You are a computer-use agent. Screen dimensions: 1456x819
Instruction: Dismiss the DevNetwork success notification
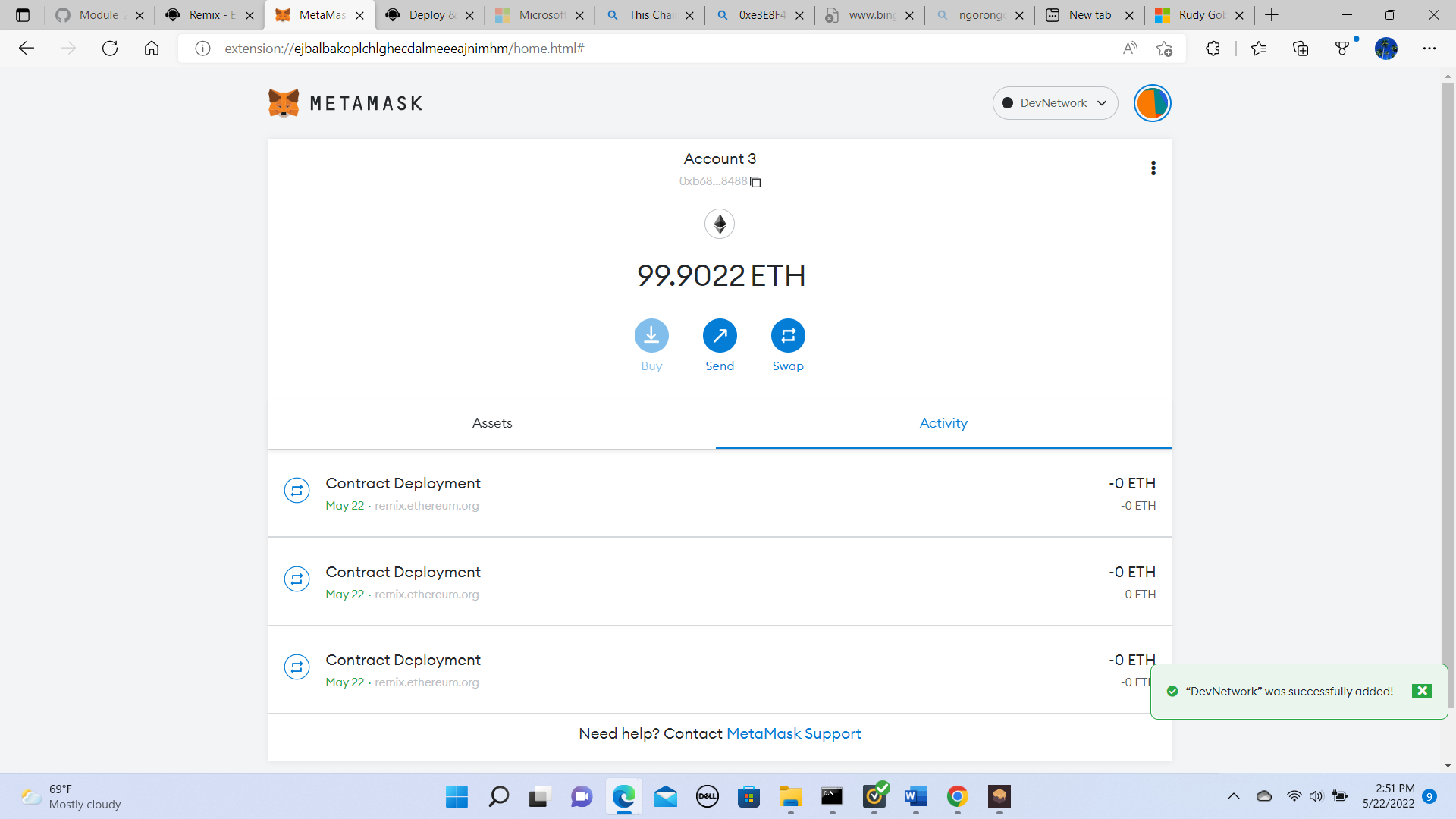pos(1421,691)
